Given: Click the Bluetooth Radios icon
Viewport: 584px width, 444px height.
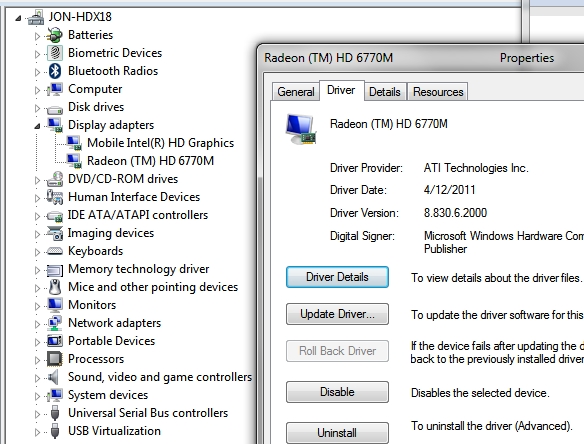Looking at the screenshot, I should pyautogui.click(x=55, y=71).
